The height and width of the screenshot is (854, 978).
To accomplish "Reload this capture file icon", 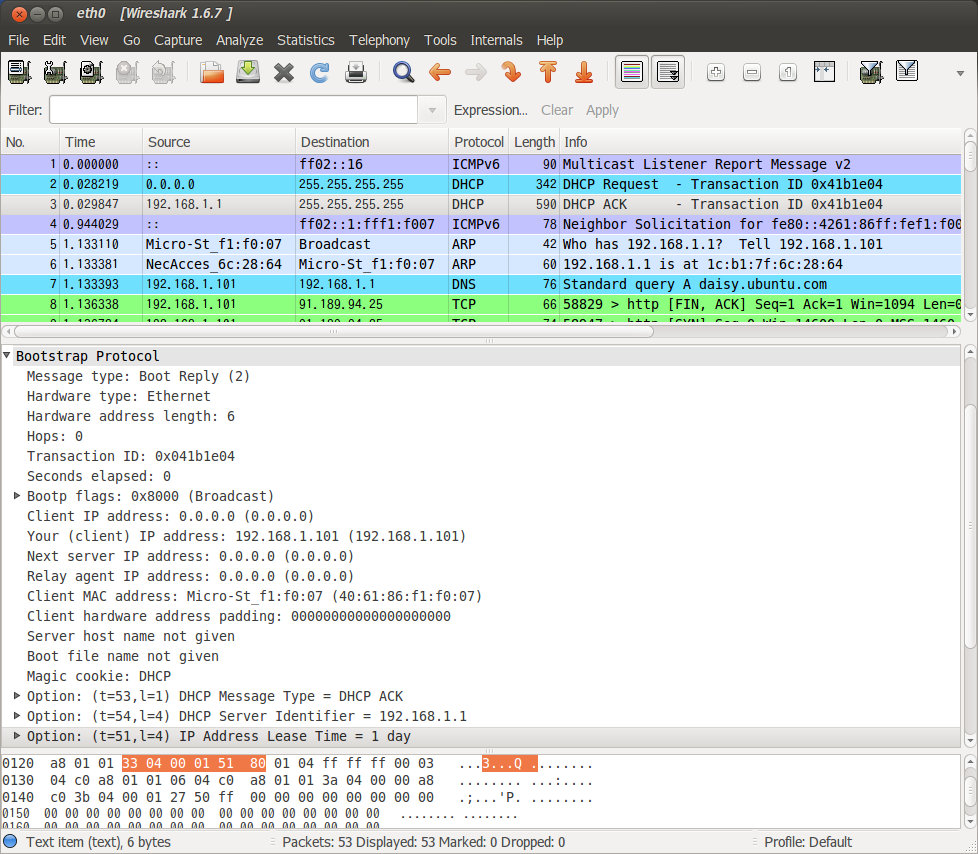I will click(319, 72).
